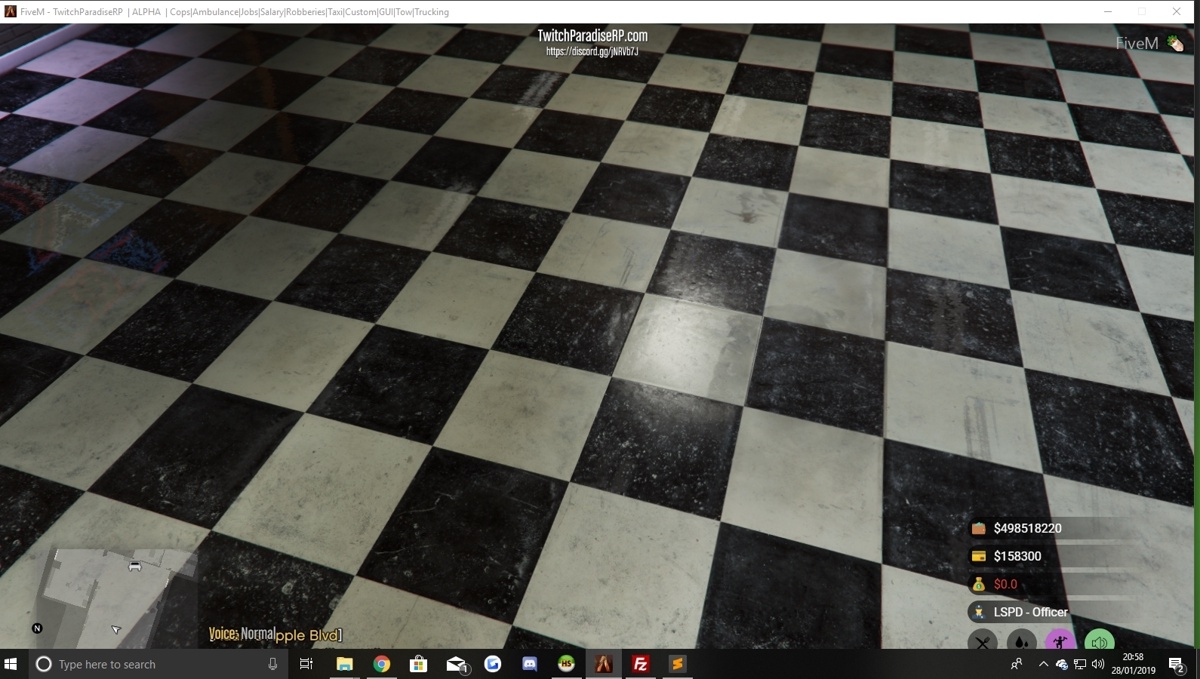Click the dirty money bag icon
The height and width of the screenshot is (679, 1200).
(x=979, y=584)
